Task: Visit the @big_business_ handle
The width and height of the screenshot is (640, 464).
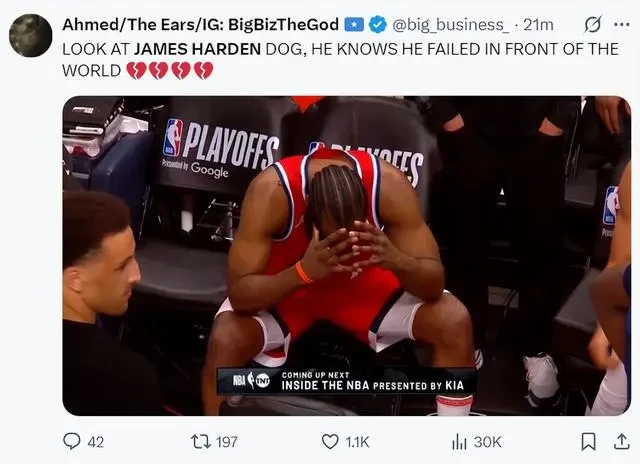Action: [451, 25]
